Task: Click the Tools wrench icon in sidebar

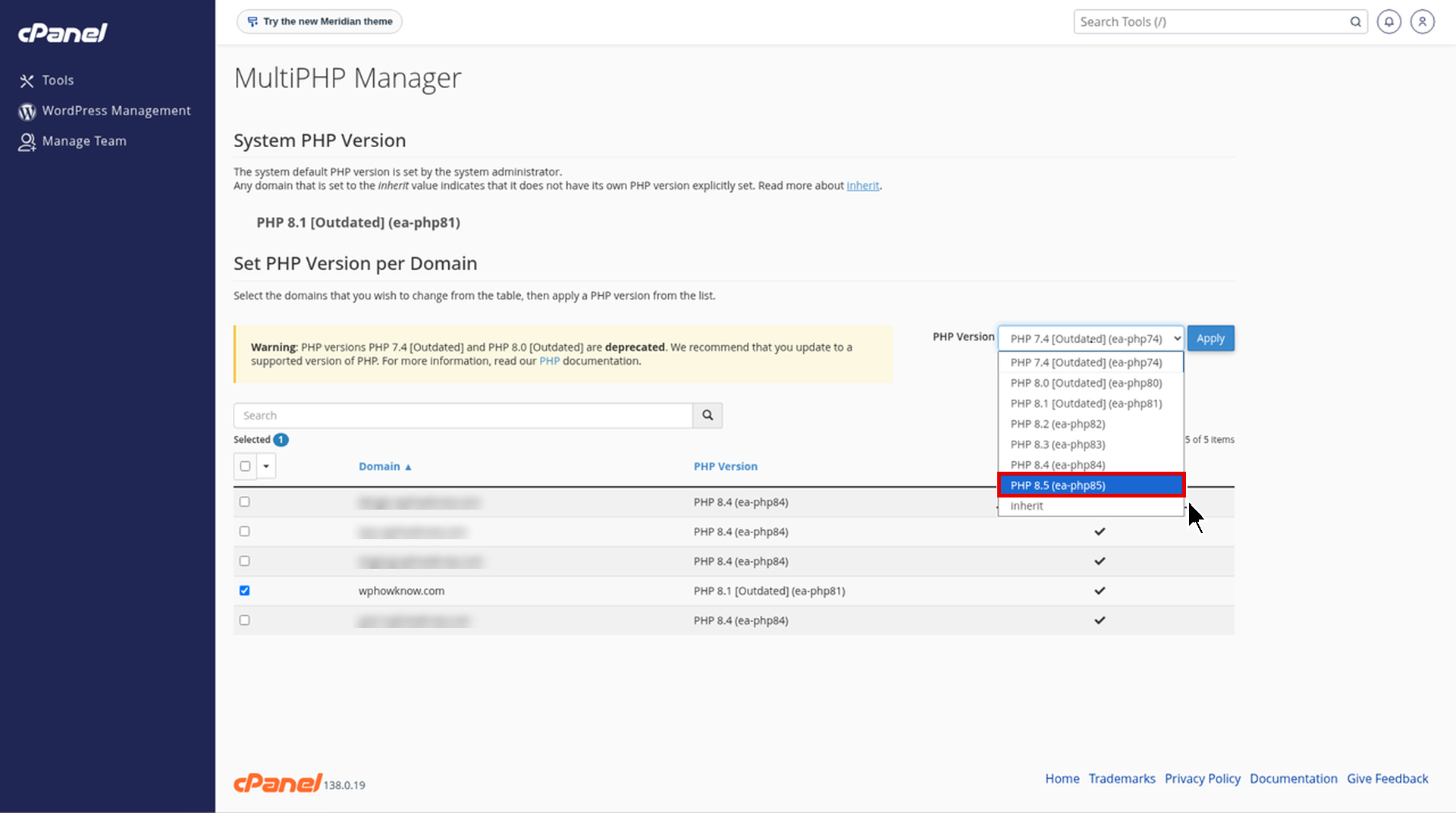Action: click(x=27, y=80)
